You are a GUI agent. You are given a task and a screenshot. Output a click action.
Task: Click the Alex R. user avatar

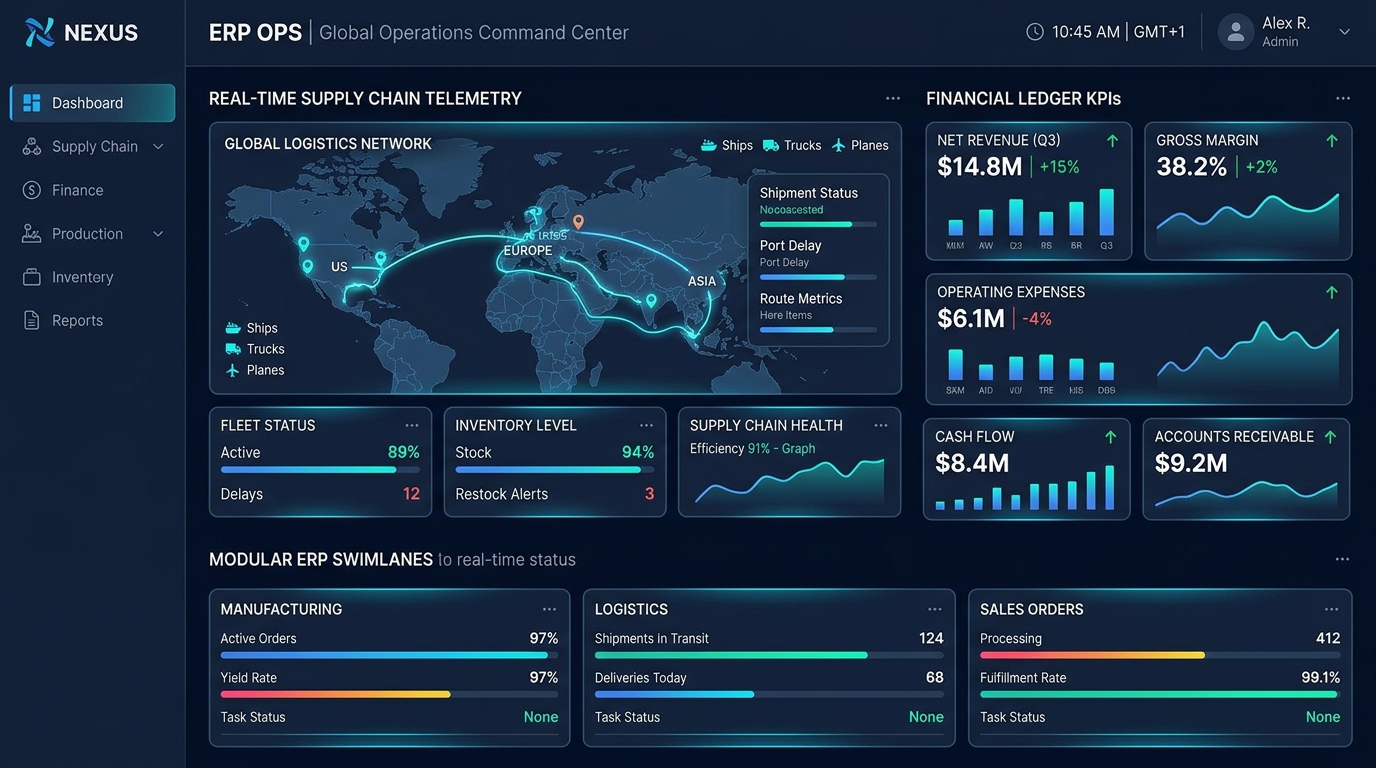coord(1236,32)
